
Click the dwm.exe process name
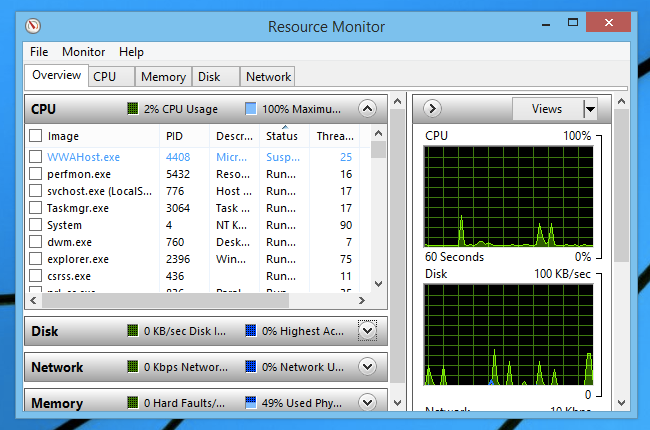click(x=69, y=242)
